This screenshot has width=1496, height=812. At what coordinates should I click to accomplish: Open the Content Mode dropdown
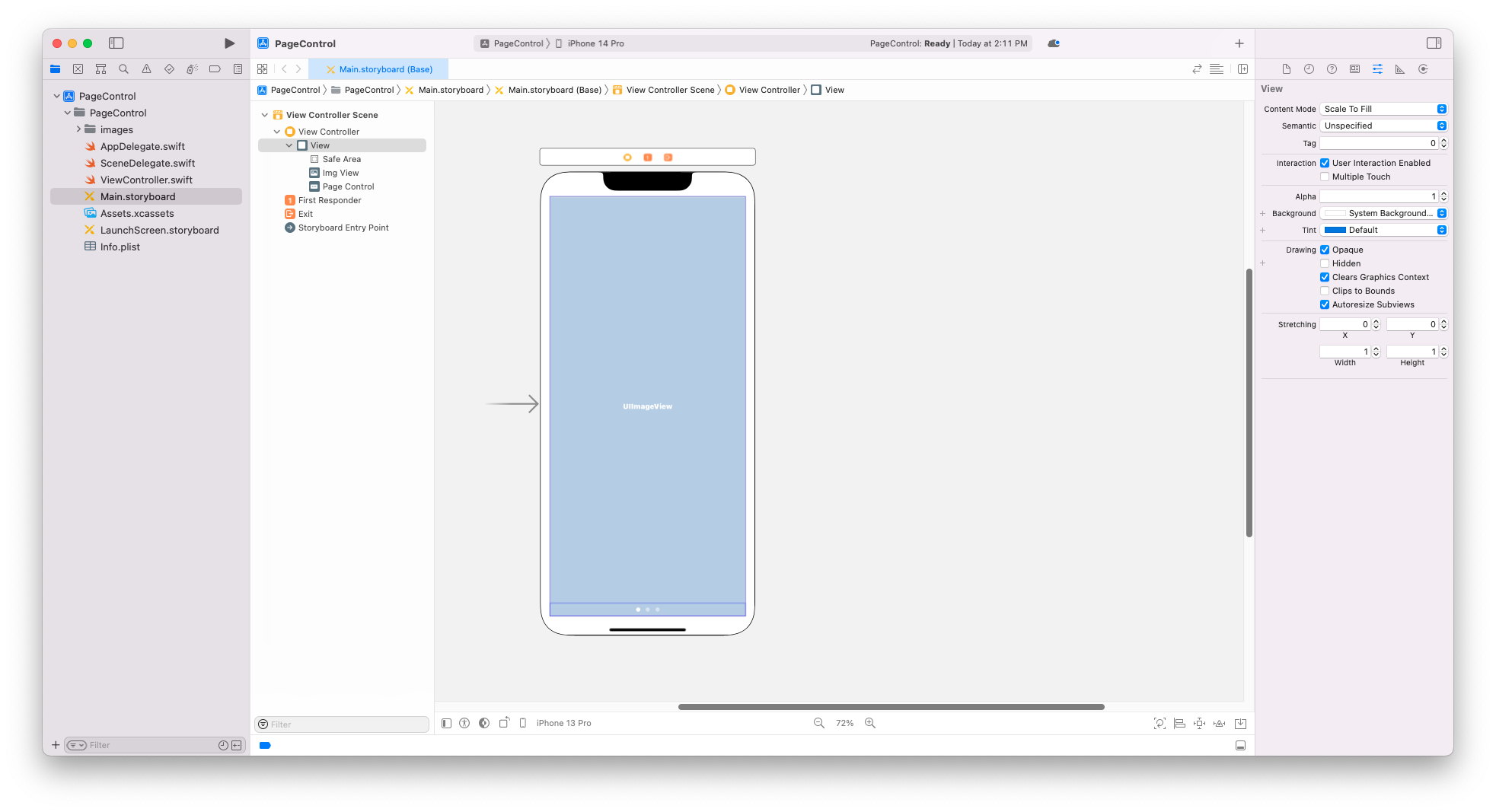(1383, 109)
